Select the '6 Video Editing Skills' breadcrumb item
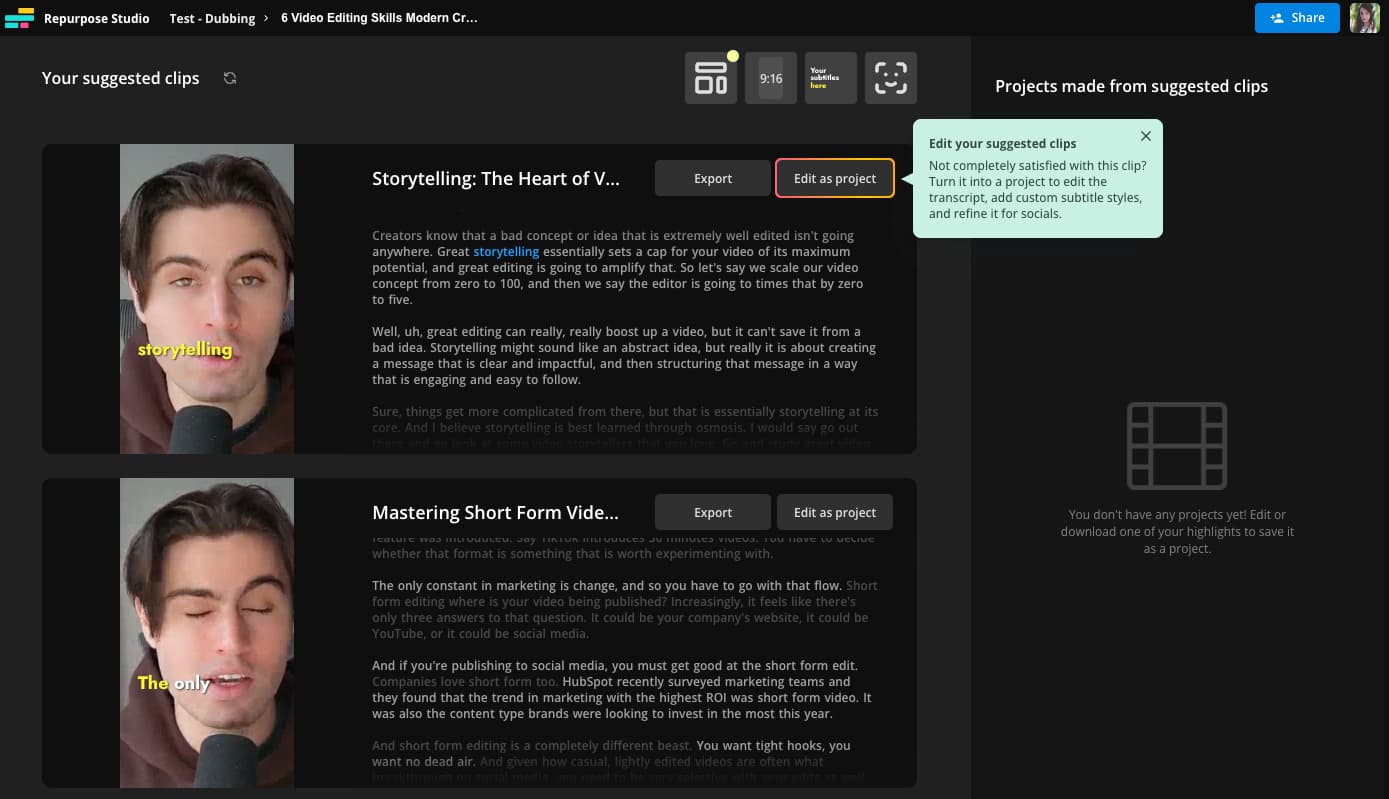The image size is (1389, 799). (x=379, y=17)
